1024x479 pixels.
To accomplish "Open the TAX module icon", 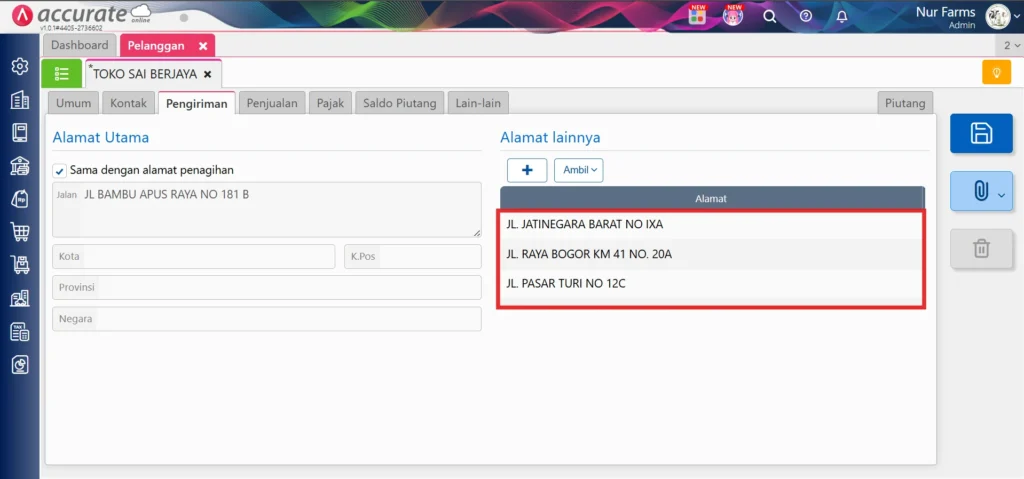I will [20, 332].
